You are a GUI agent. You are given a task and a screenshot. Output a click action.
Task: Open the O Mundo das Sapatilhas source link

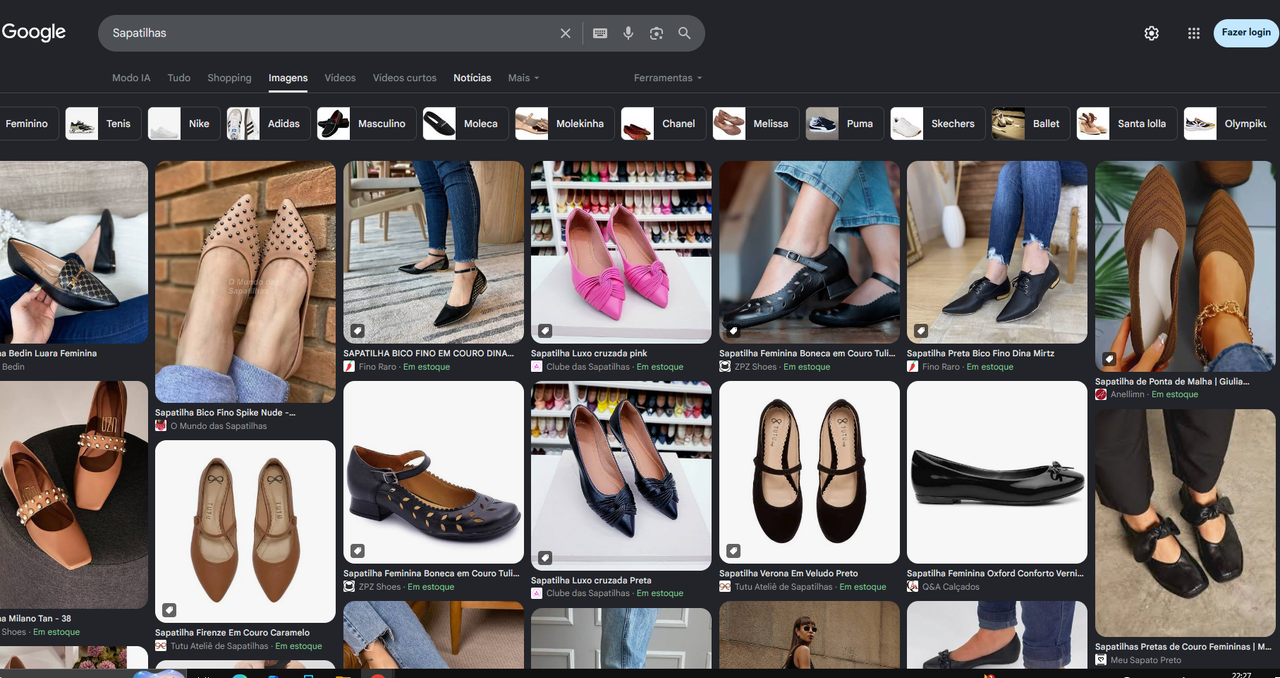pos(218,426)
